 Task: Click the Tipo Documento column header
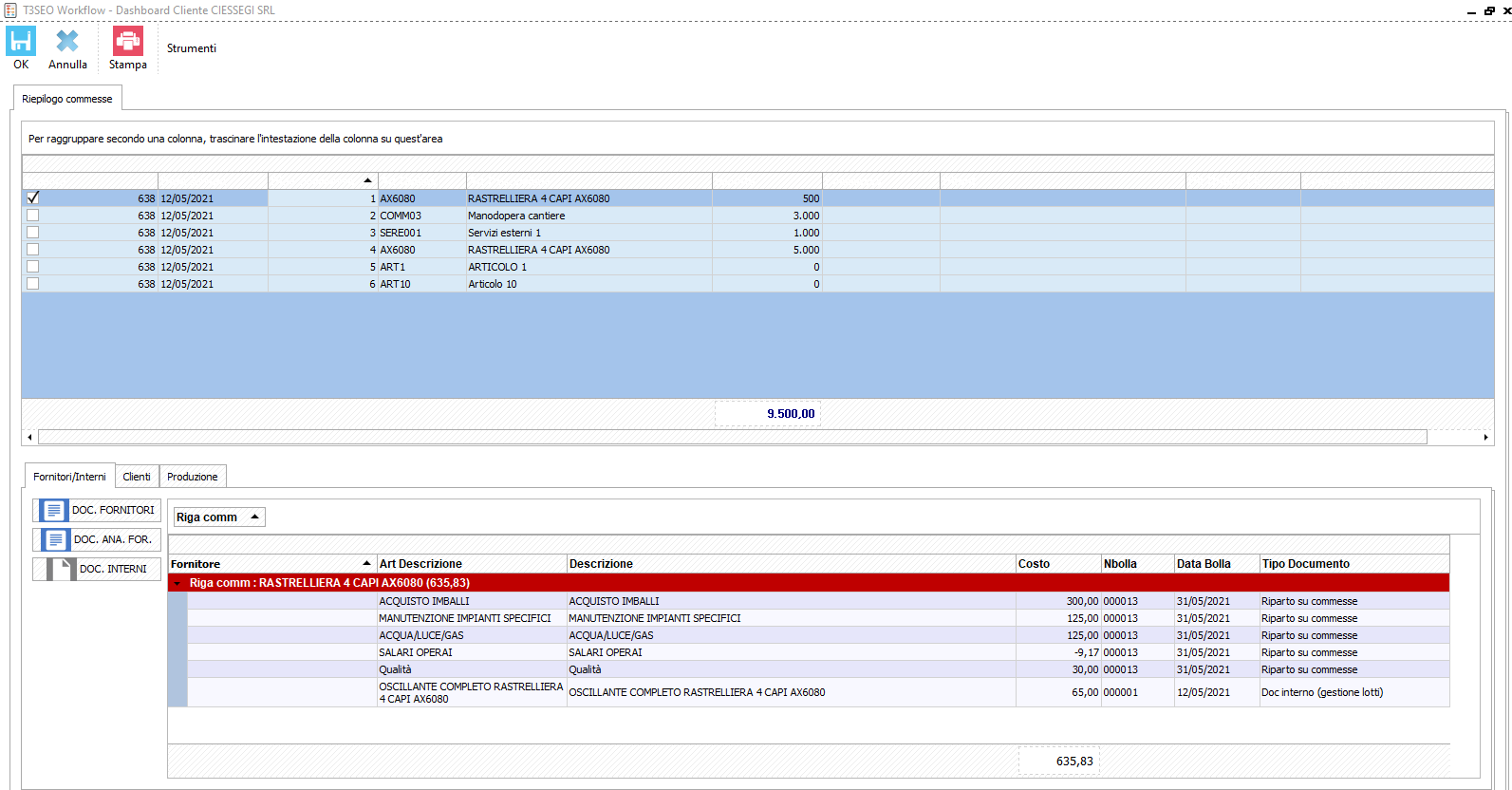(x=1354, y=564)
